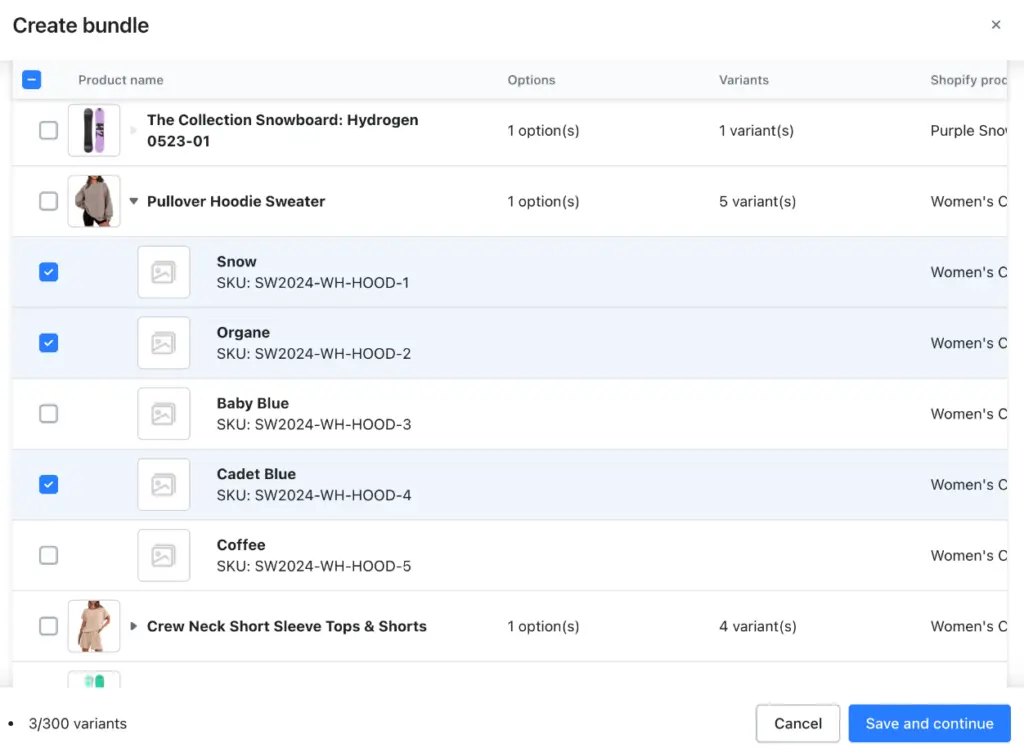The width and height of the screenshot is (1024, 748).
Task: Click the Variants column header
Action: pyautogui.click(x=743, y=79)
